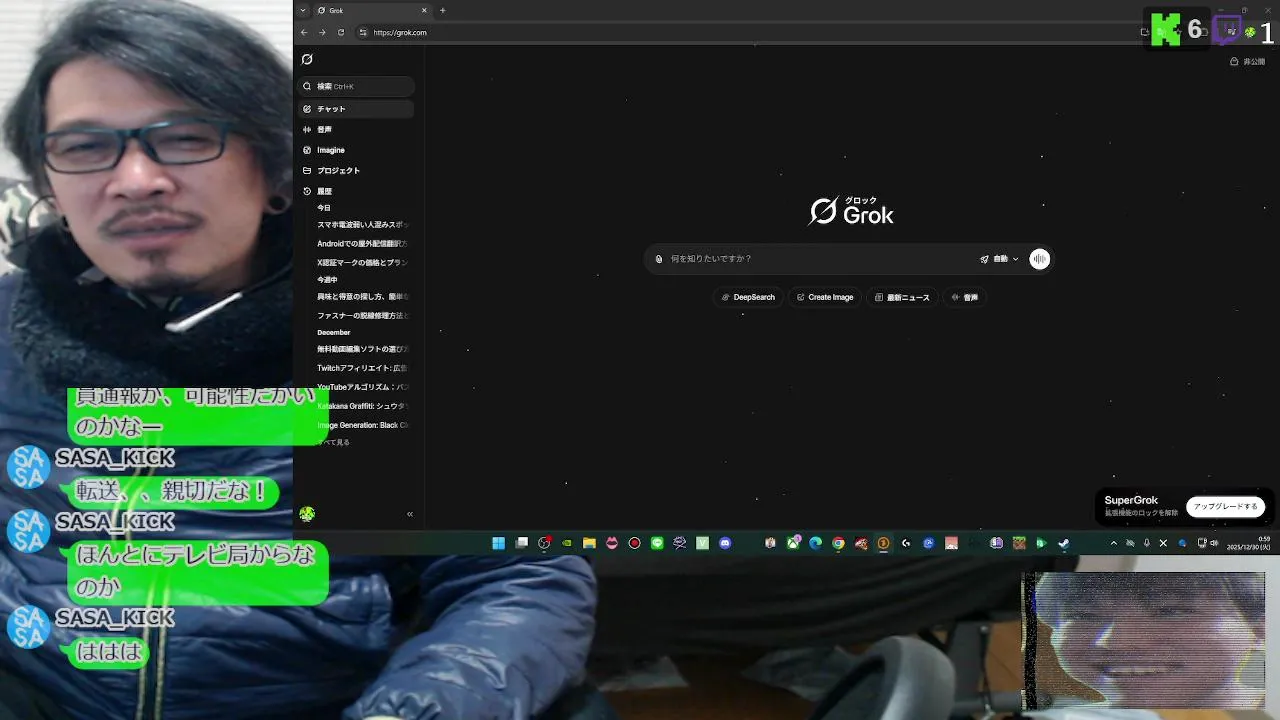This screenshot has width=1280, height=720.
Task: Click the 音声 chip below the prompt box
Action: pos(965,297)
